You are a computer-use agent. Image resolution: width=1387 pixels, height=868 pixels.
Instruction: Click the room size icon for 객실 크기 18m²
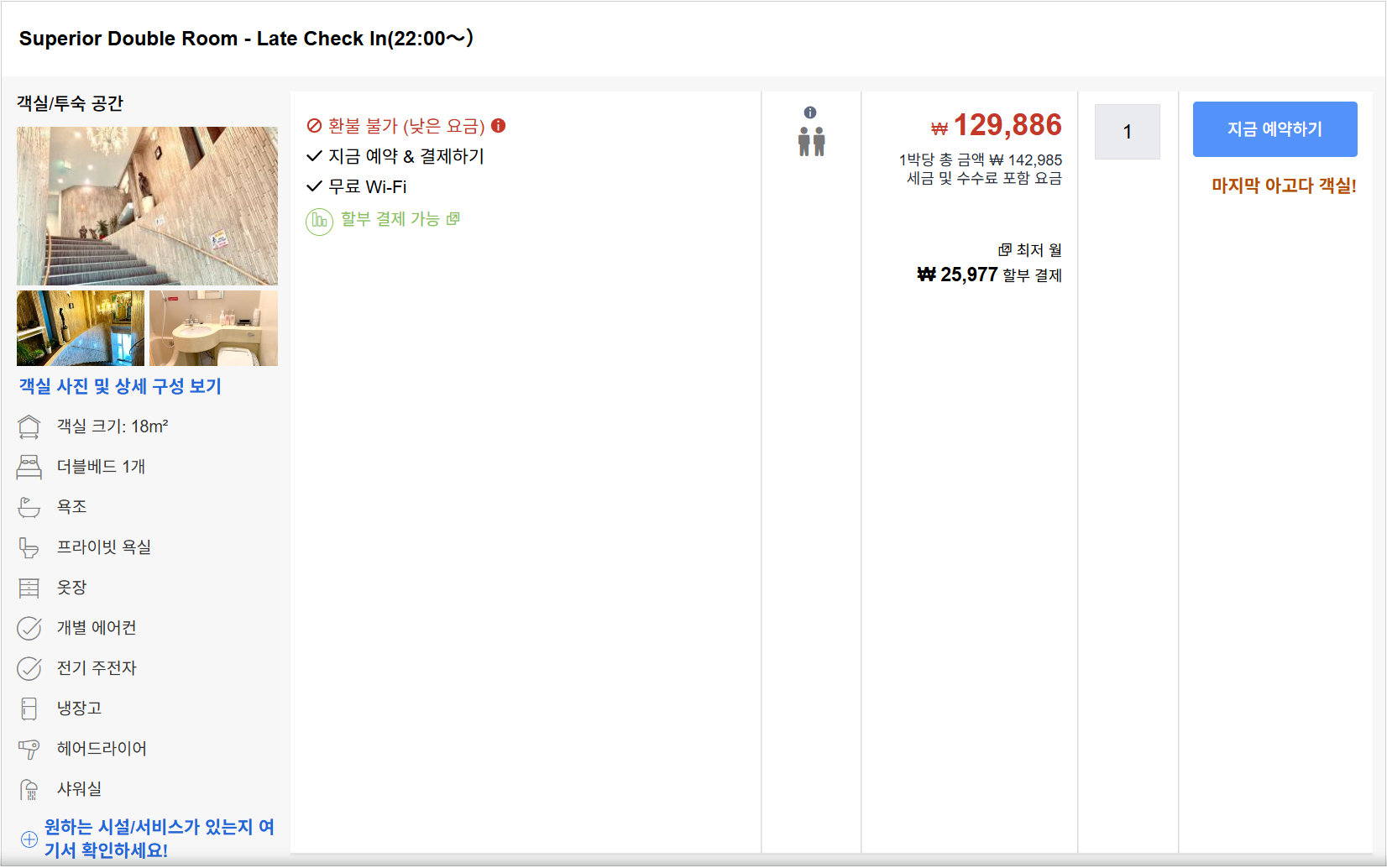point(29,426)
